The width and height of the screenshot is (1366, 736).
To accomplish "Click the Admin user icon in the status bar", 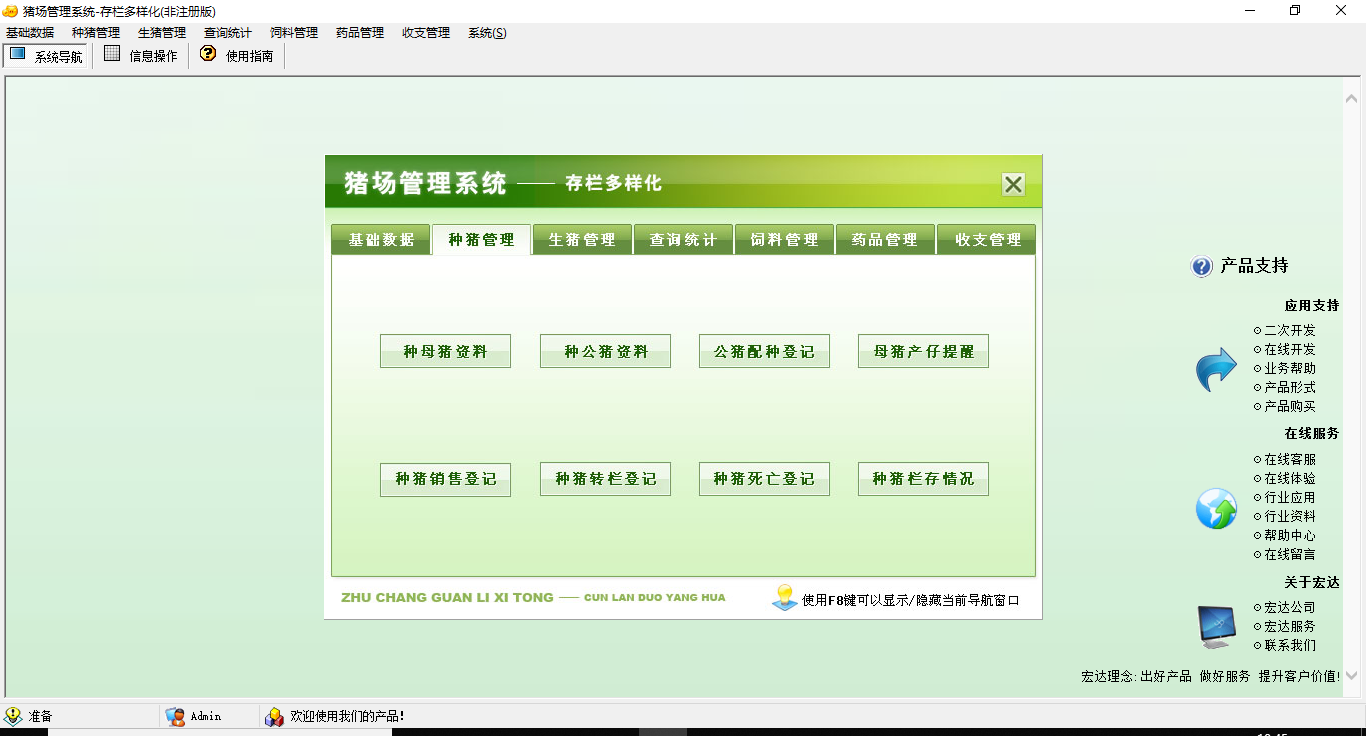I will pyautogui.click(x=175, y=716).
